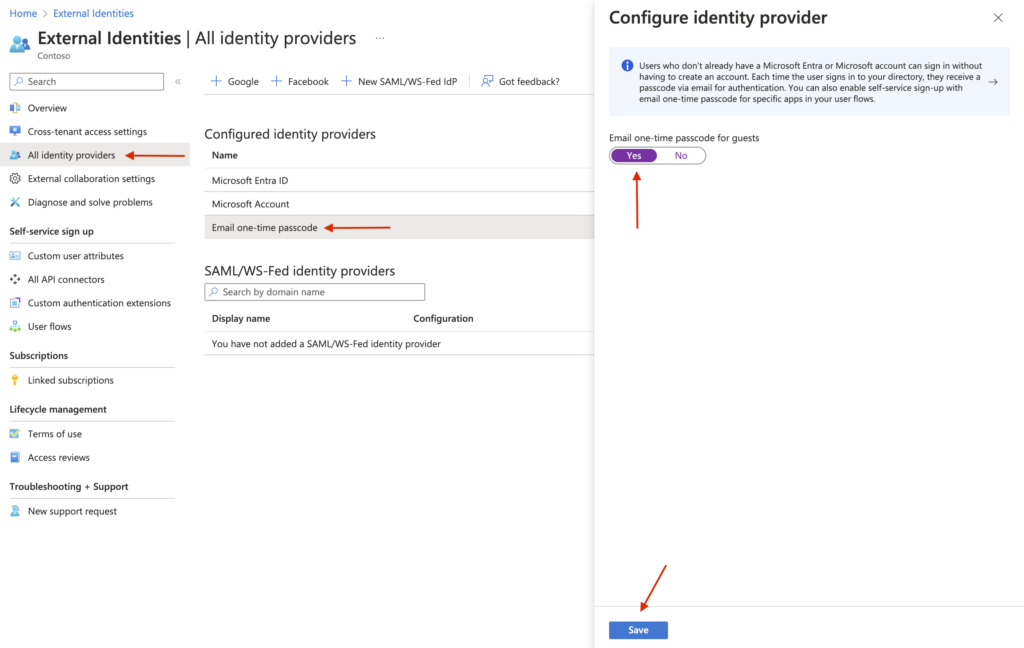Open All API connectors menu item
Image resolution: width=1024 pixels, height=648 pixels.
tap(66, 280)
